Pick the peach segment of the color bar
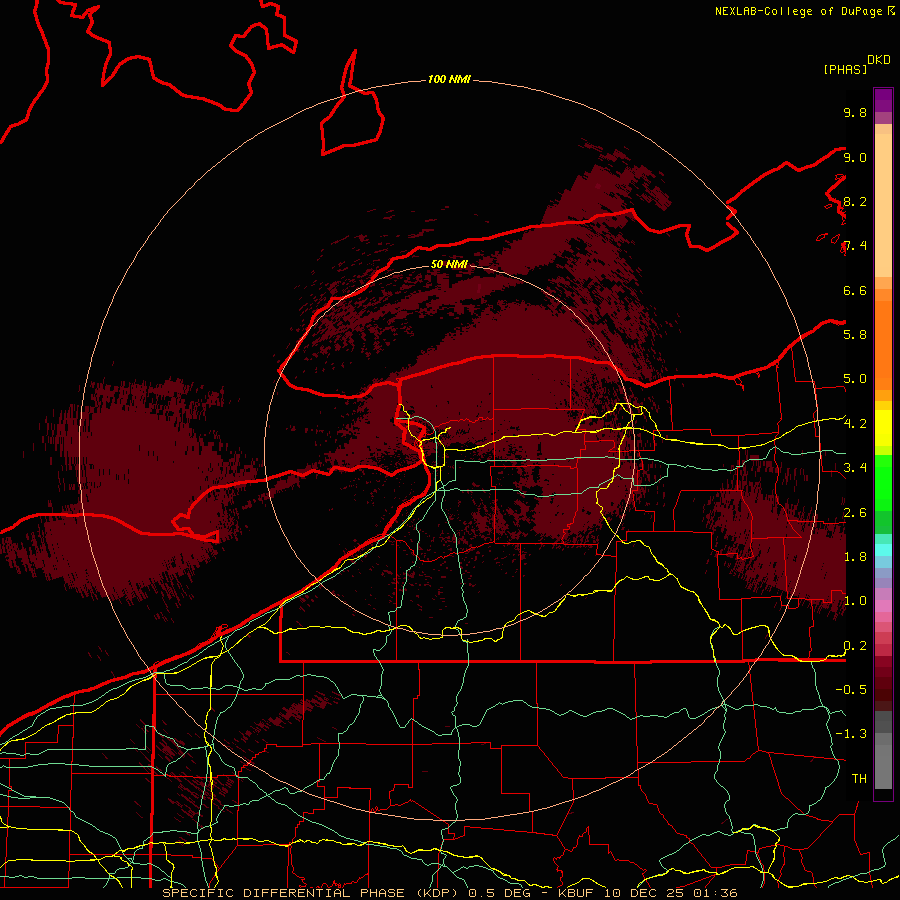 click(883, 205)
